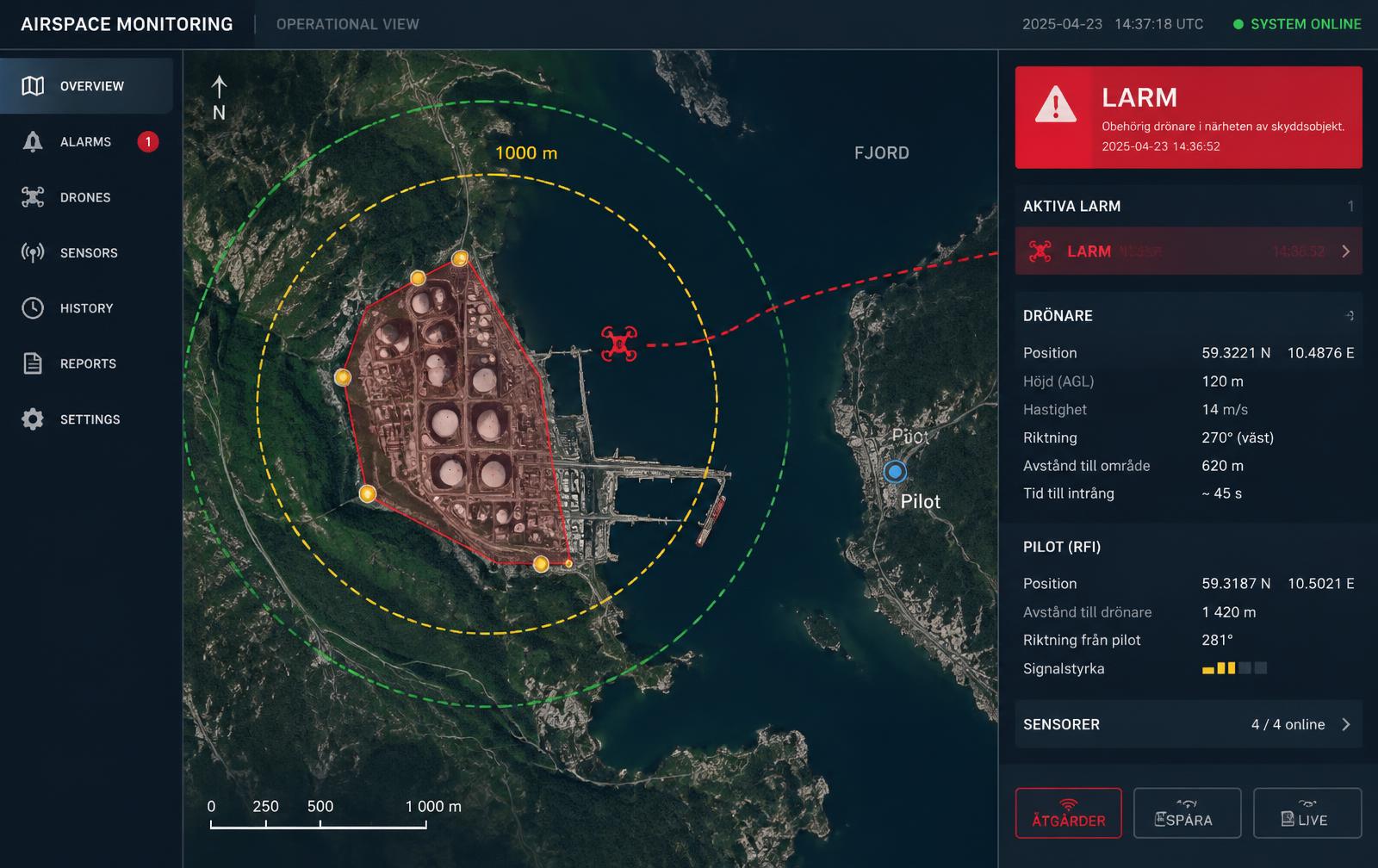Select the northernmost yellow sensor marker
This screenshot has height=868, width=1378.
[460, 258]
